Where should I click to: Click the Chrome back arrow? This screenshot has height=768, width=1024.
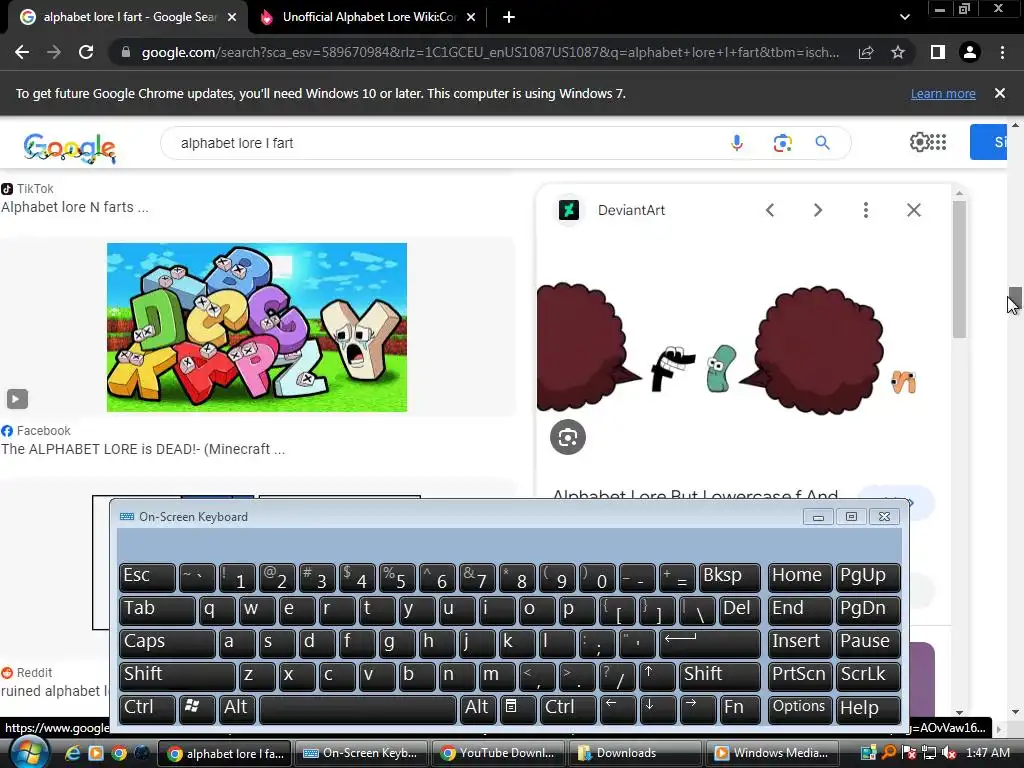point(22,52)
